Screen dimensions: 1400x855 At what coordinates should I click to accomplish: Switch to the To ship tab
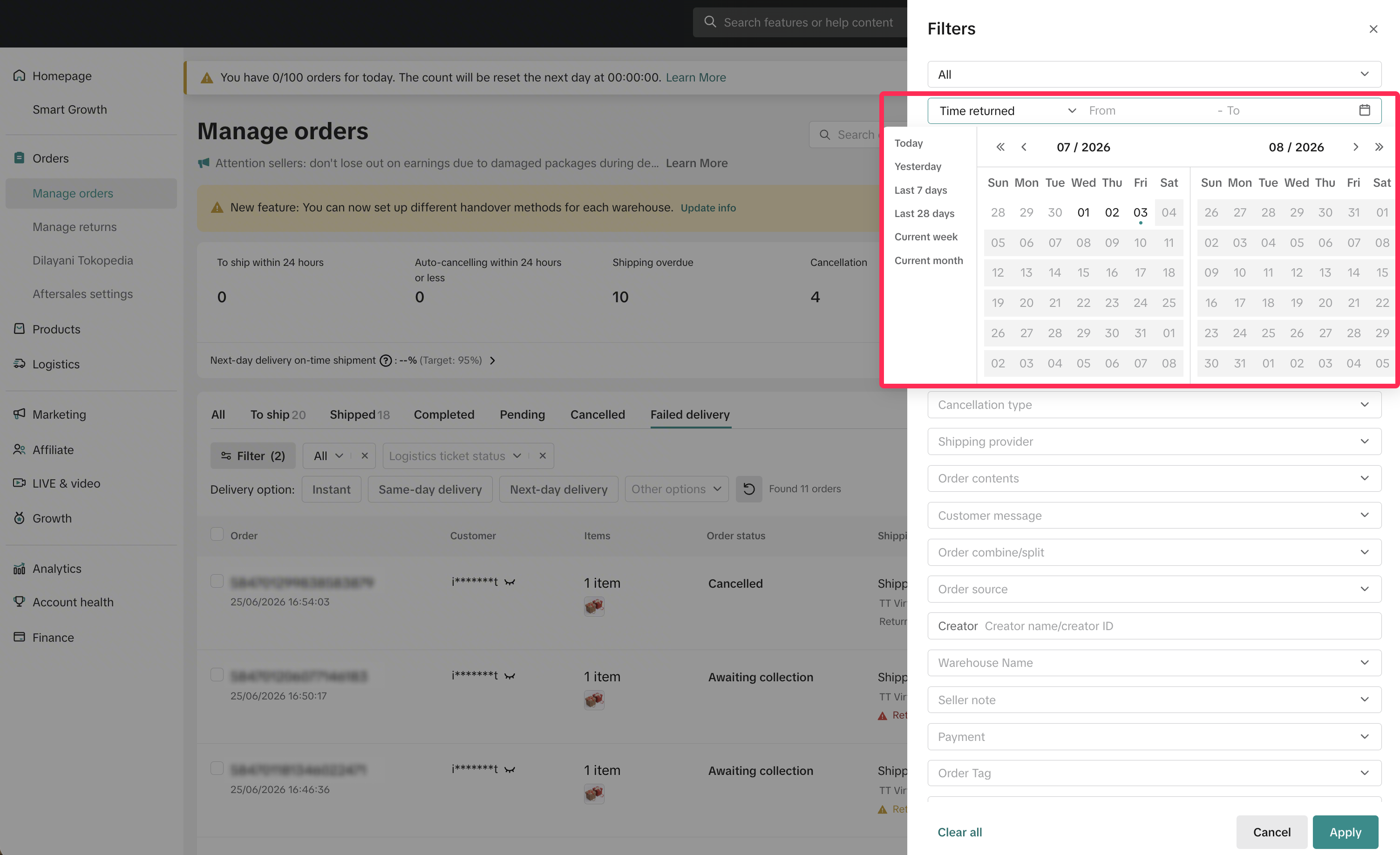click(x=278, y=415)
